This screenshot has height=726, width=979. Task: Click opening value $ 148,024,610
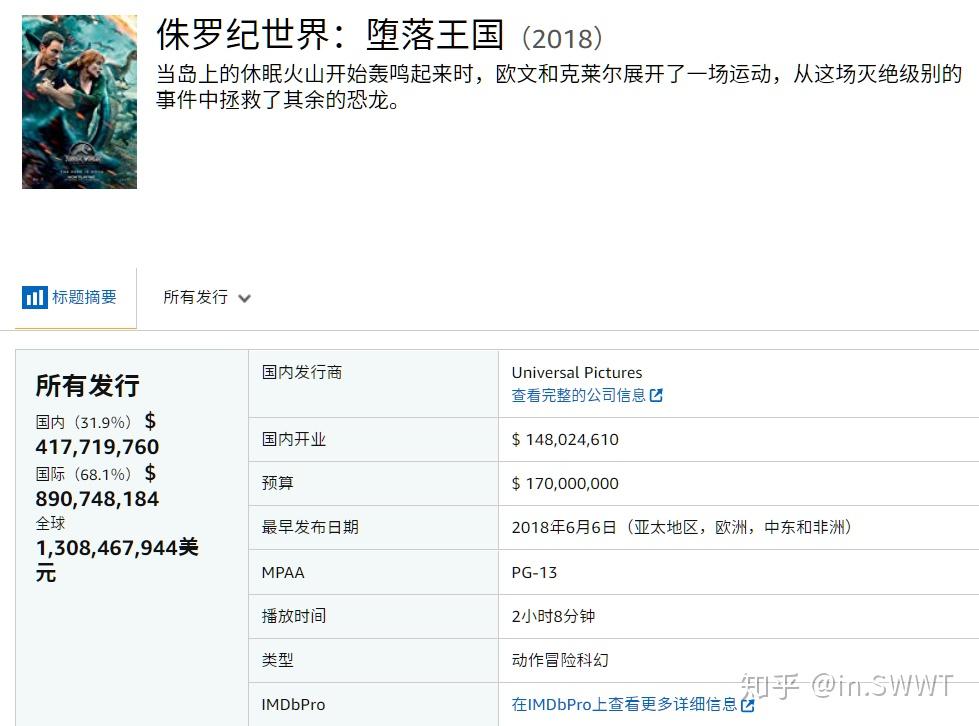[x=565, y=439]
